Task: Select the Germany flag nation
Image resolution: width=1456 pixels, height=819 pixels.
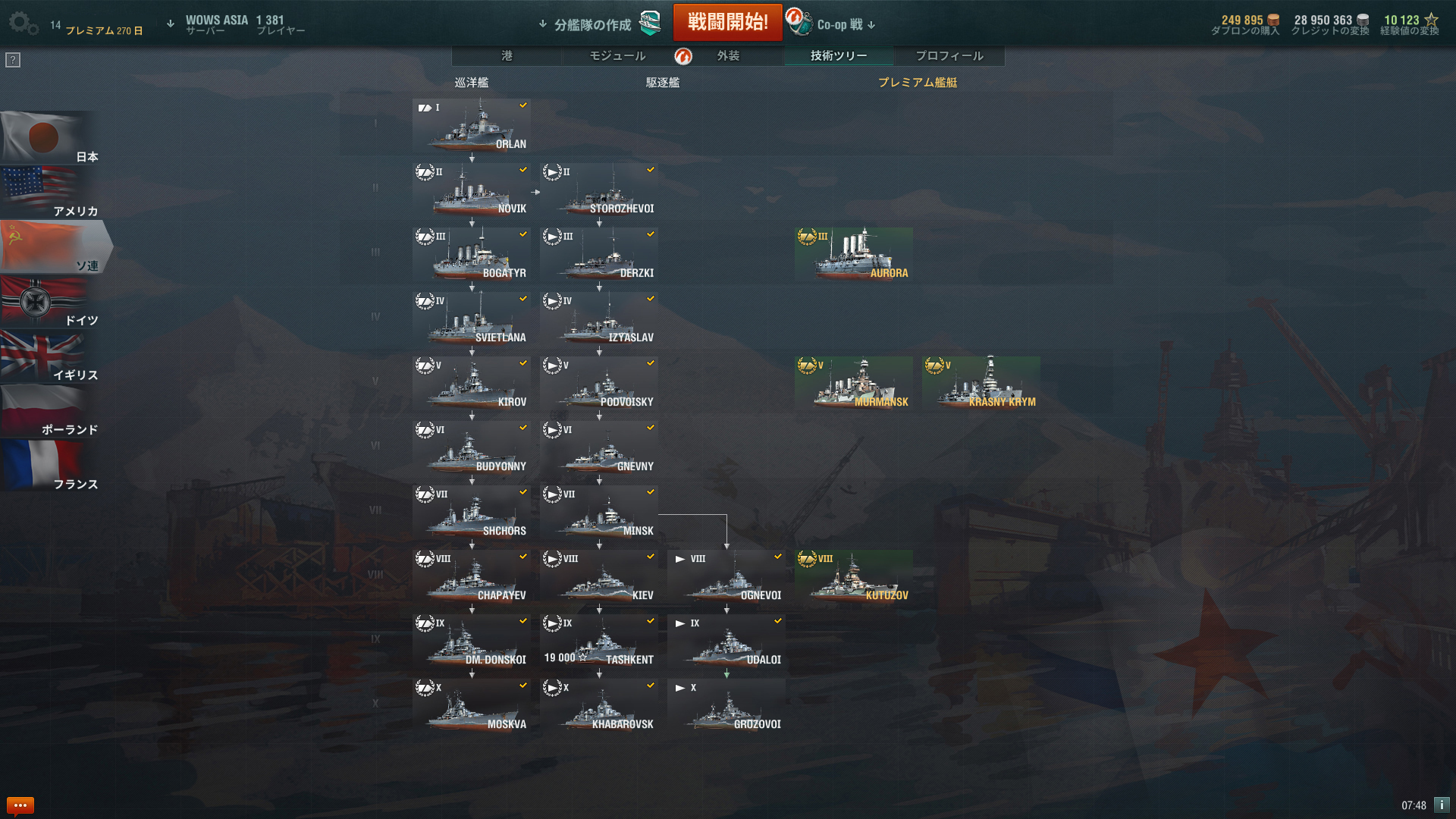Action: click(x=50, y=302)
